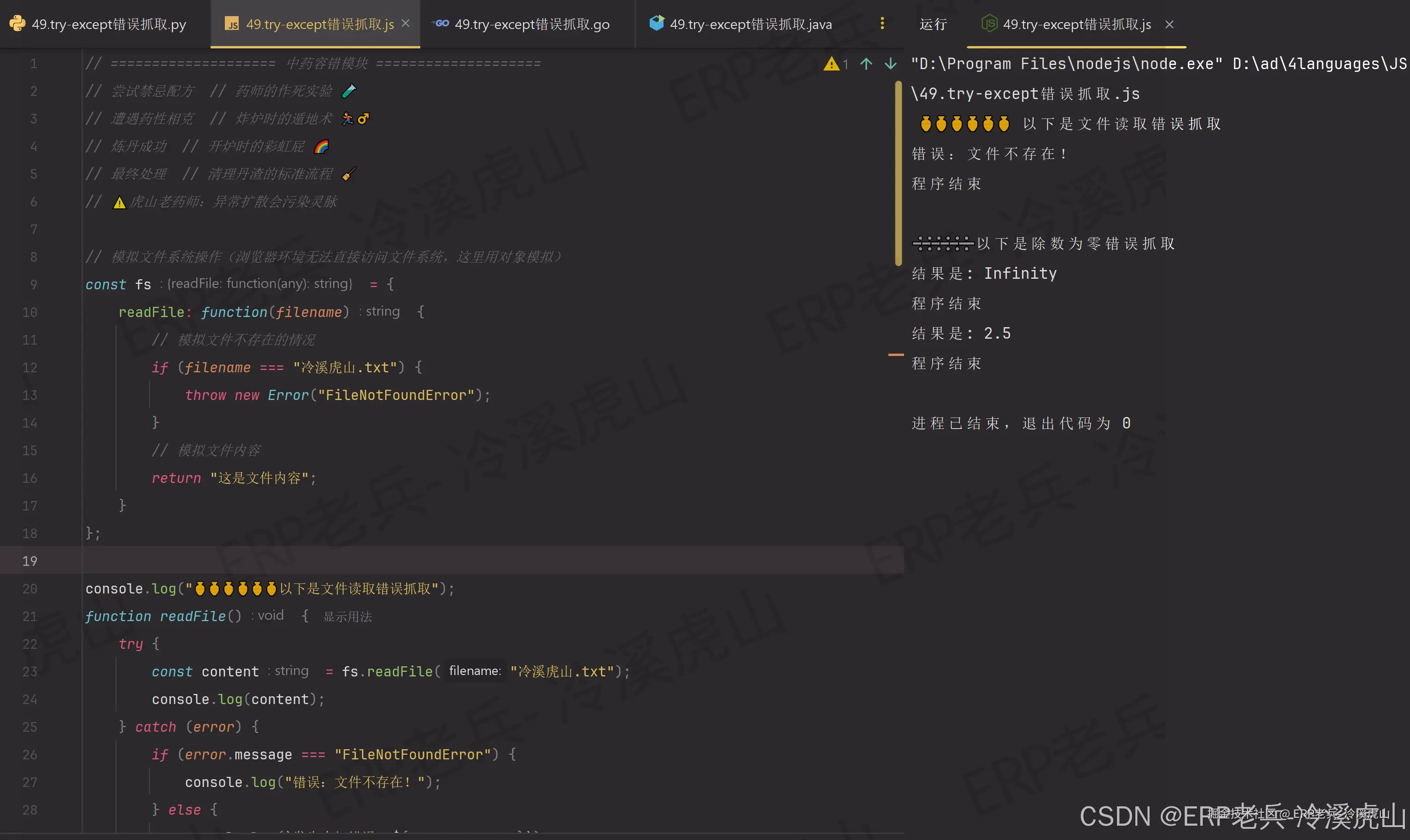Click the Java file icon on fourth tab

coord(656,24)
